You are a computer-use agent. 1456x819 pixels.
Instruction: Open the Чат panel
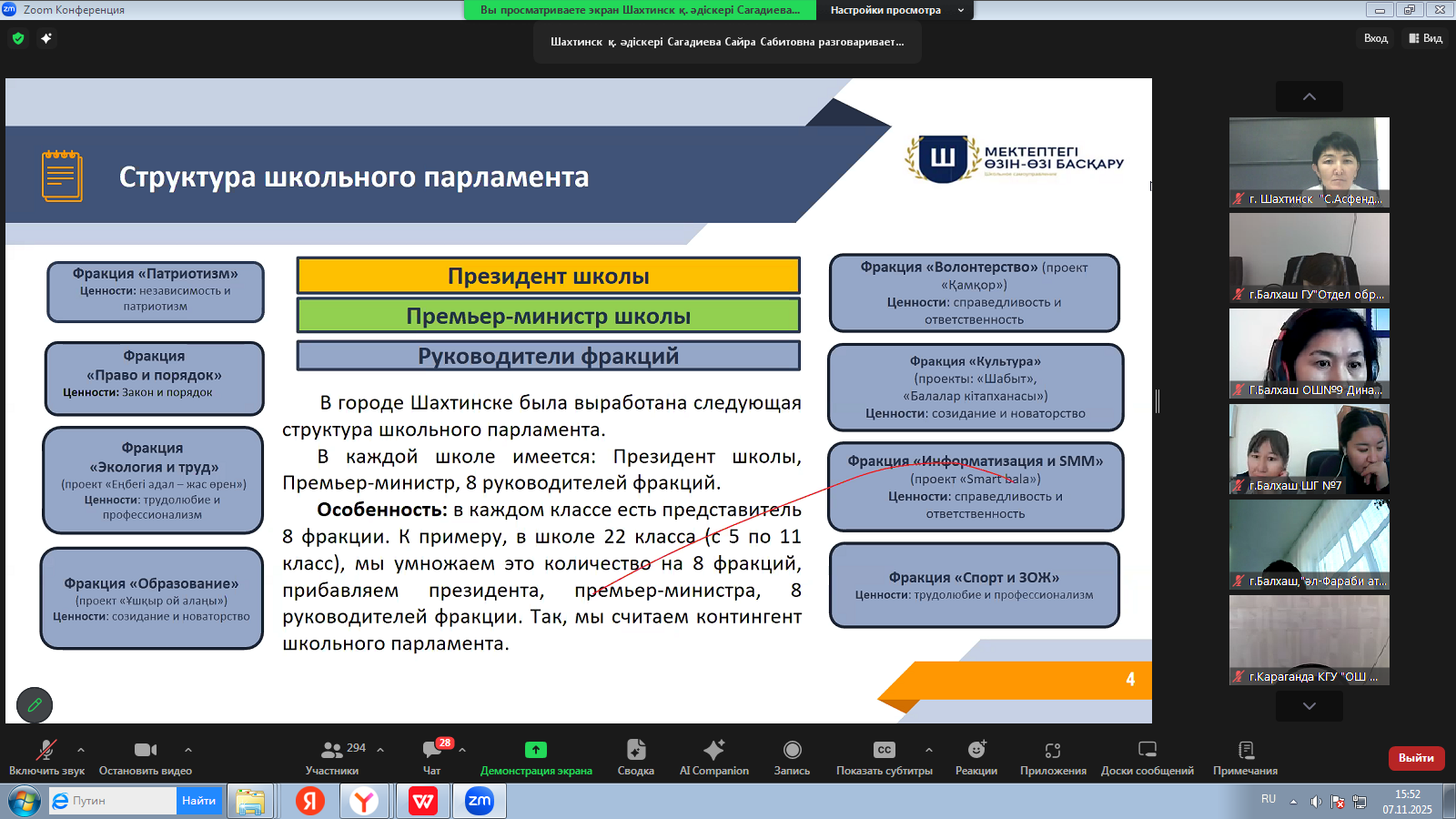pyautogui.click(x=432, y=757)
